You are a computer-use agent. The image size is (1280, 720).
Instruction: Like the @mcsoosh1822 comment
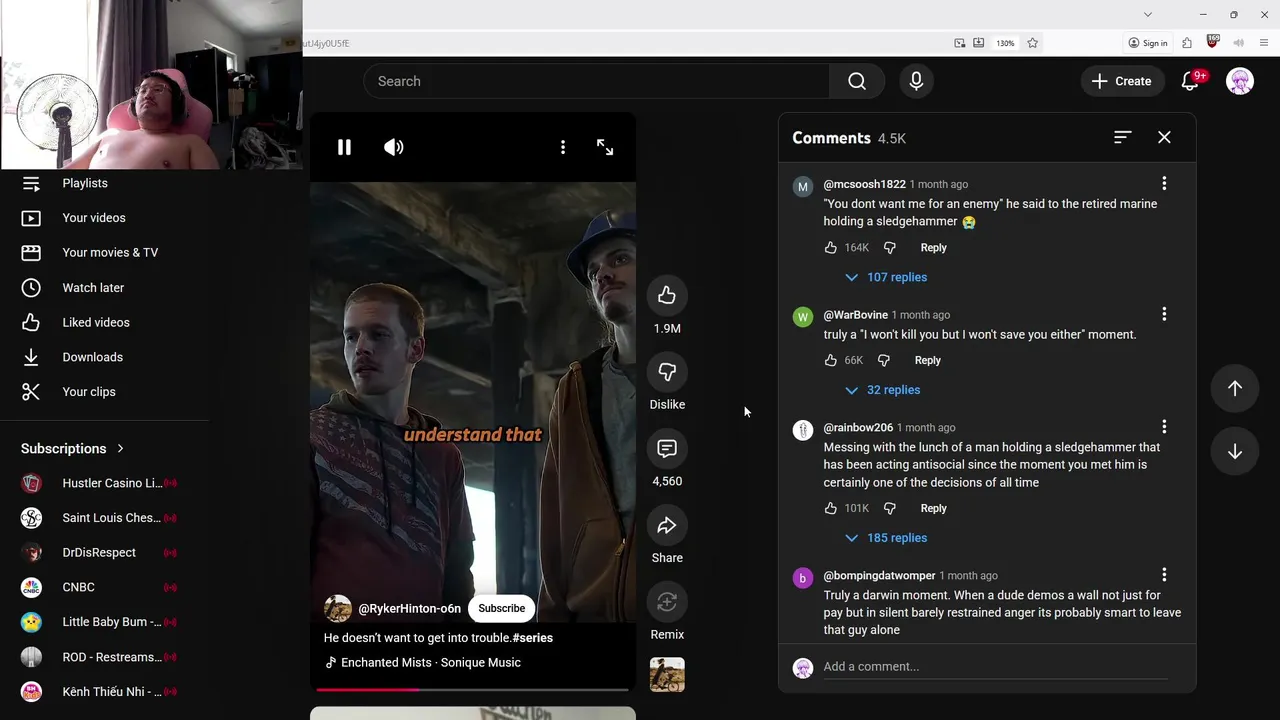click(831, 247)
